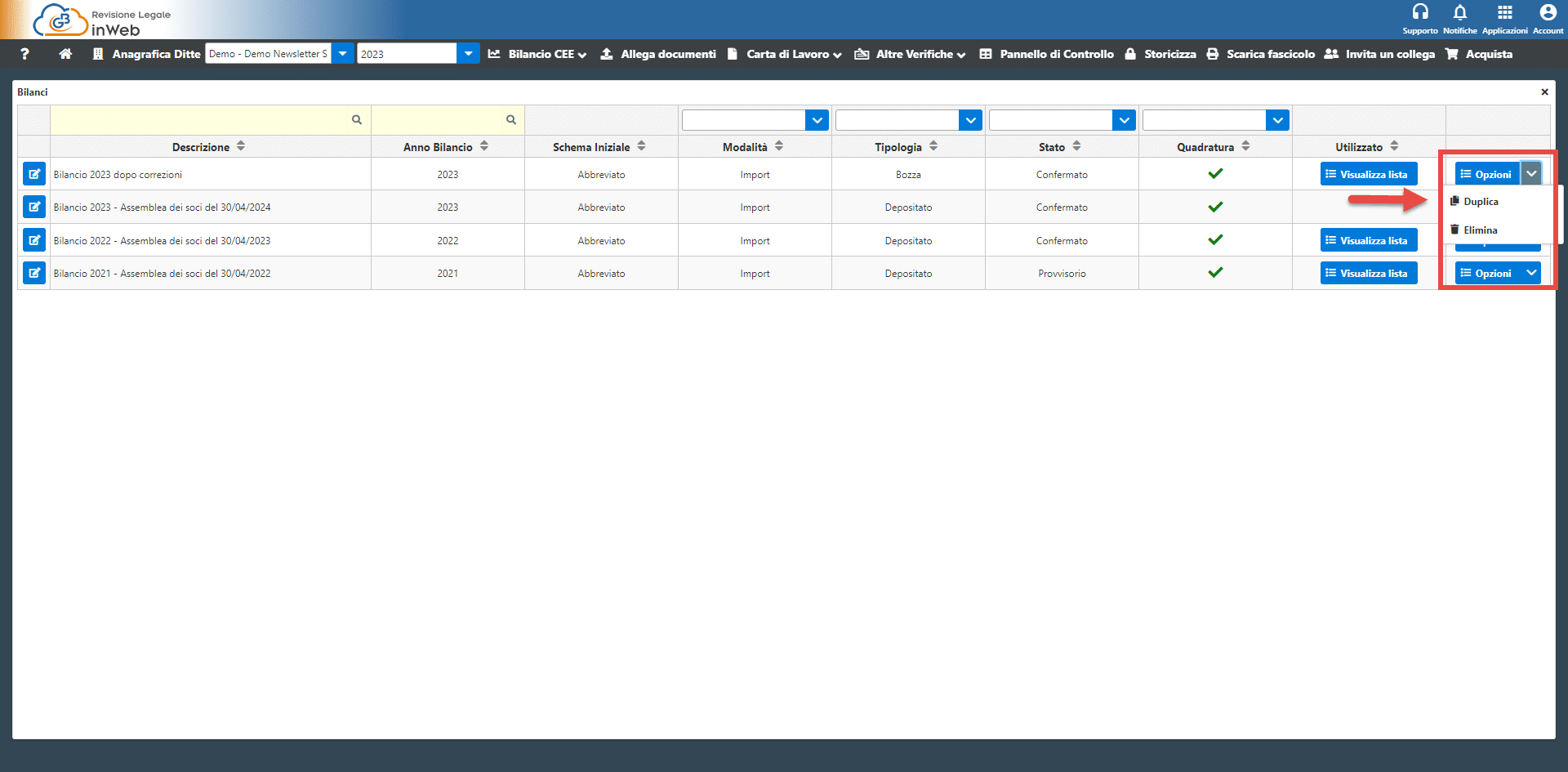The image size is (1568, 772).
Task: Sort by Anno Bilancio column arrows
Action: tap(484, 146)
